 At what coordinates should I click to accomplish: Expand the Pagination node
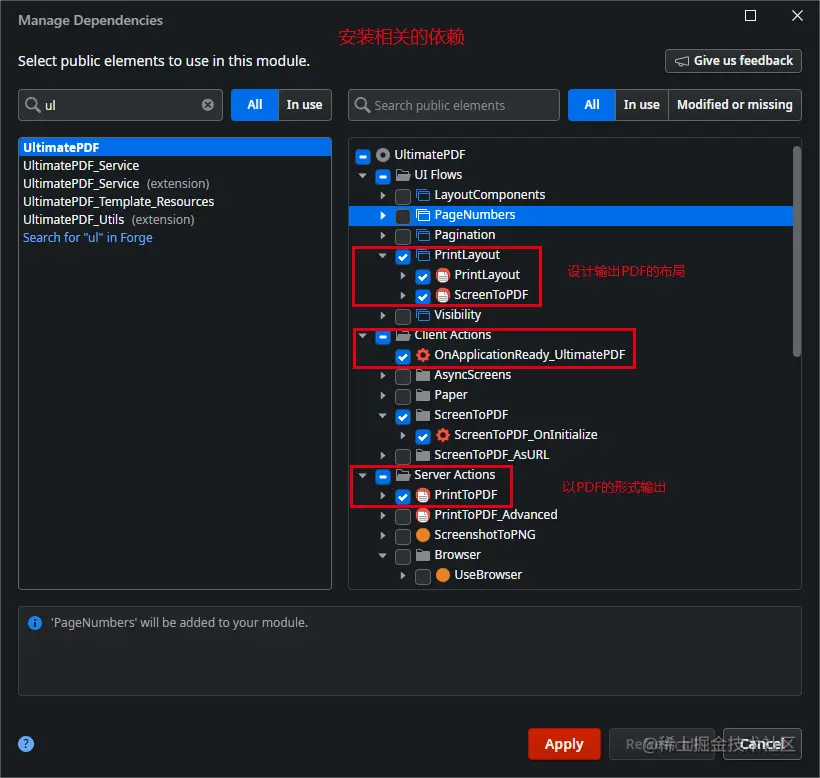(x=383, y=235)
